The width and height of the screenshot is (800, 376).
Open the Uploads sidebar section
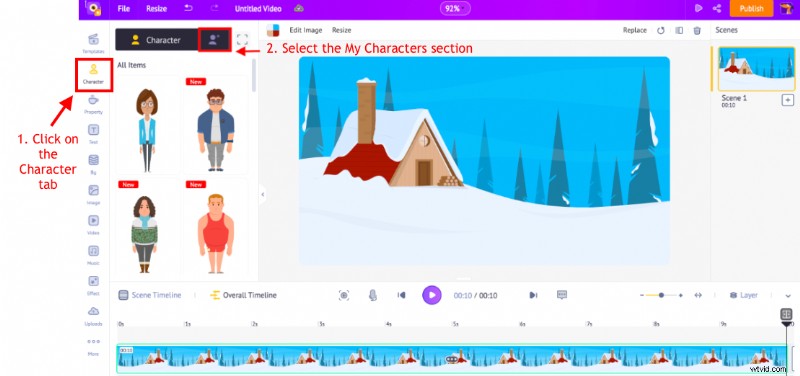[x=93, y=316]
